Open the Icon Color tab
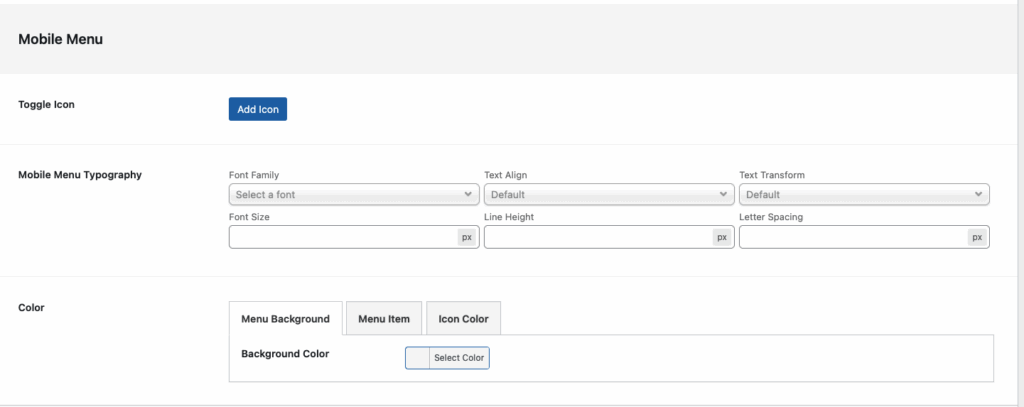 pyautogui.click(x=463, y=319)
